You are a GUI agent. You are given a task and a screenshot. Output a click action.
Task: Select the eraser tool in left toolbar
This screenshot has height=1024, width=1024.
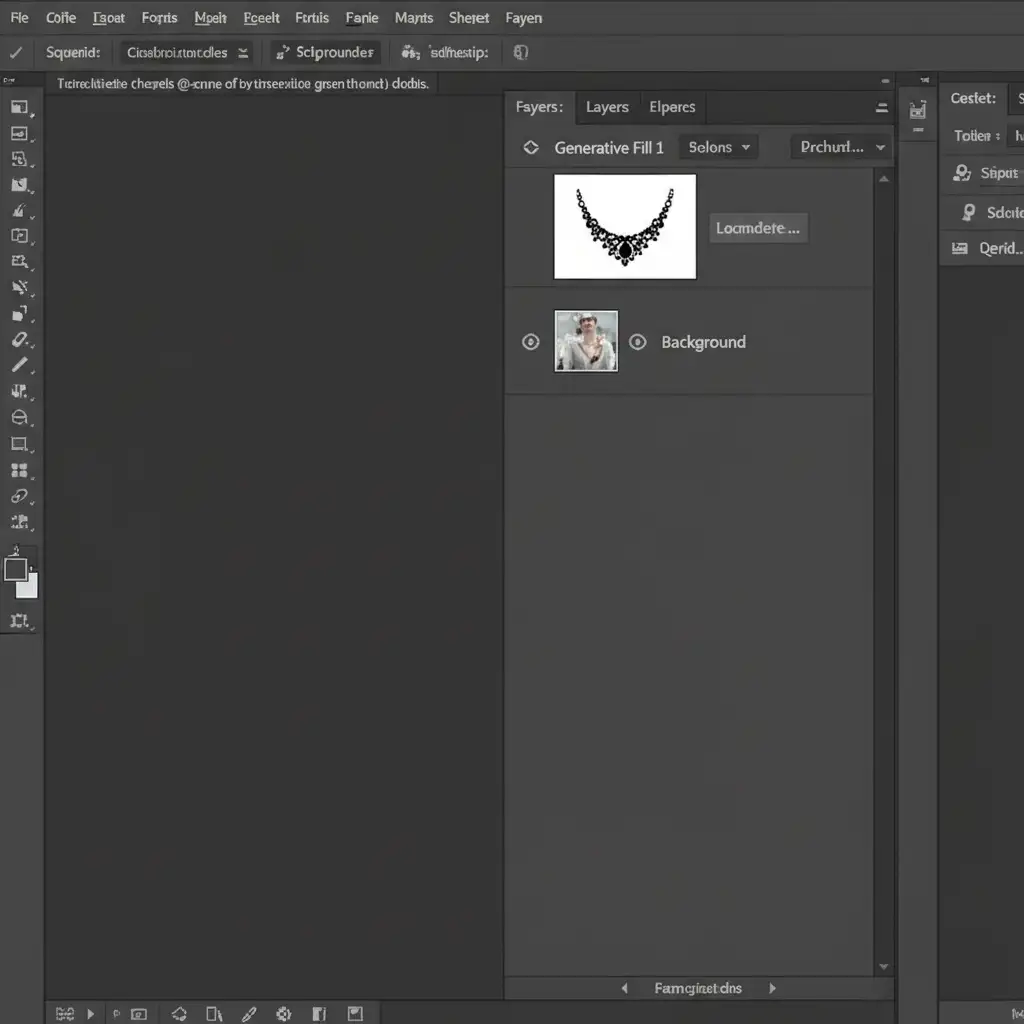20,340
